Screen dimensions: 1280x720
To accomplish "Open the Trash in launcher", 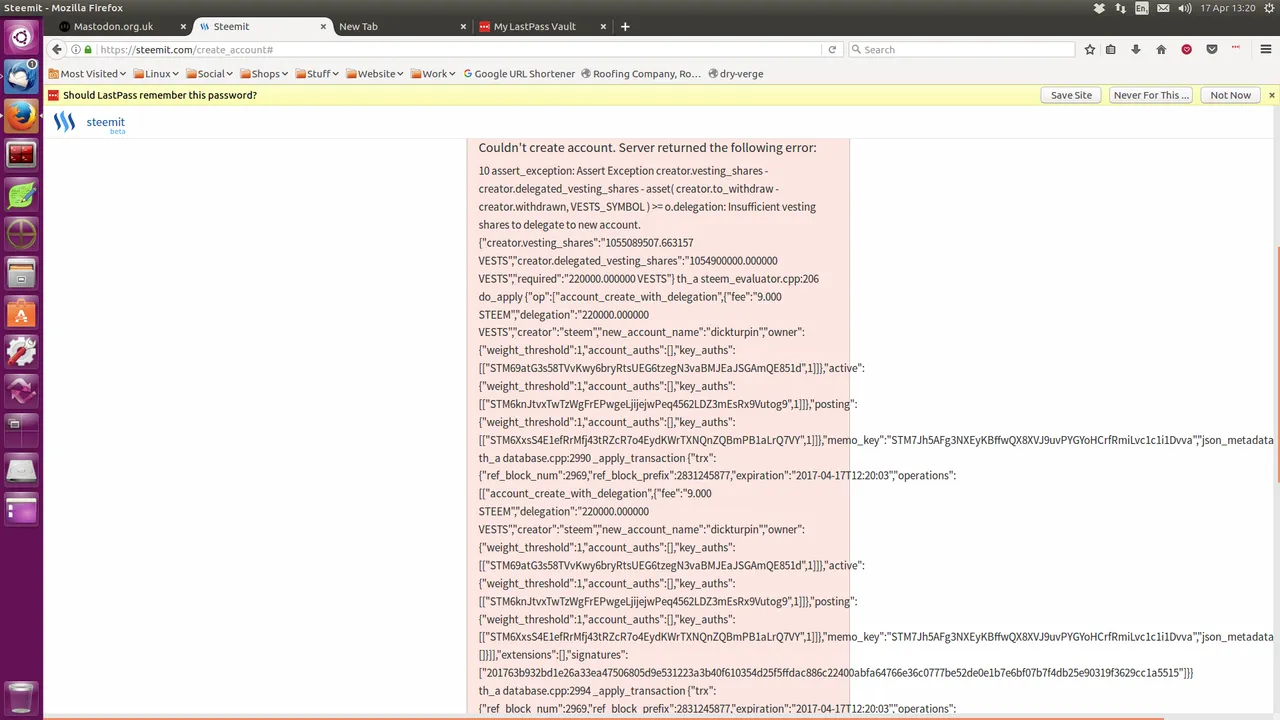I will [x=21, y=696].
